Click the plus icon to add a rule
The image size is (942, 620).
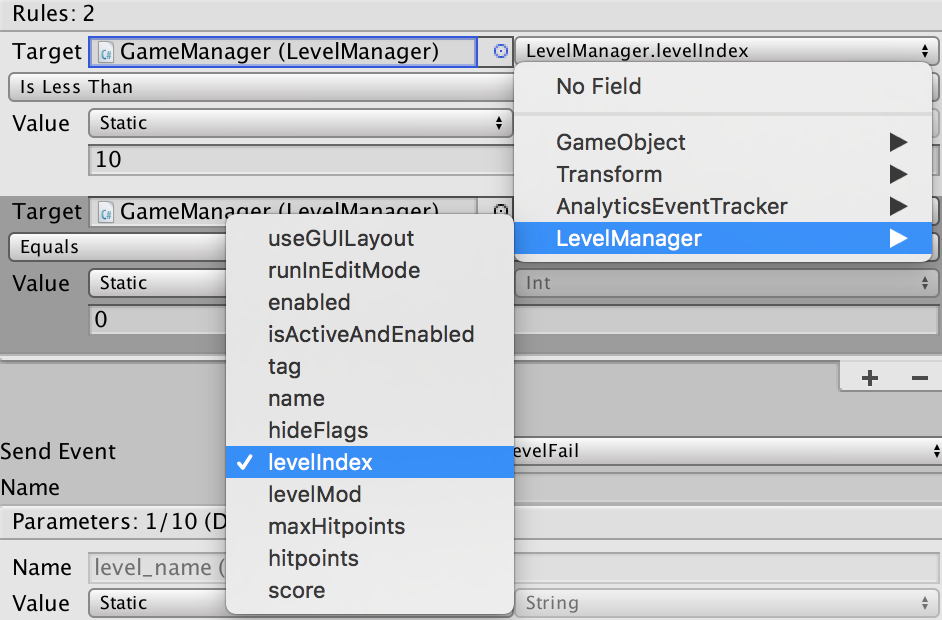pyautogui.click(x=869, y=378)
